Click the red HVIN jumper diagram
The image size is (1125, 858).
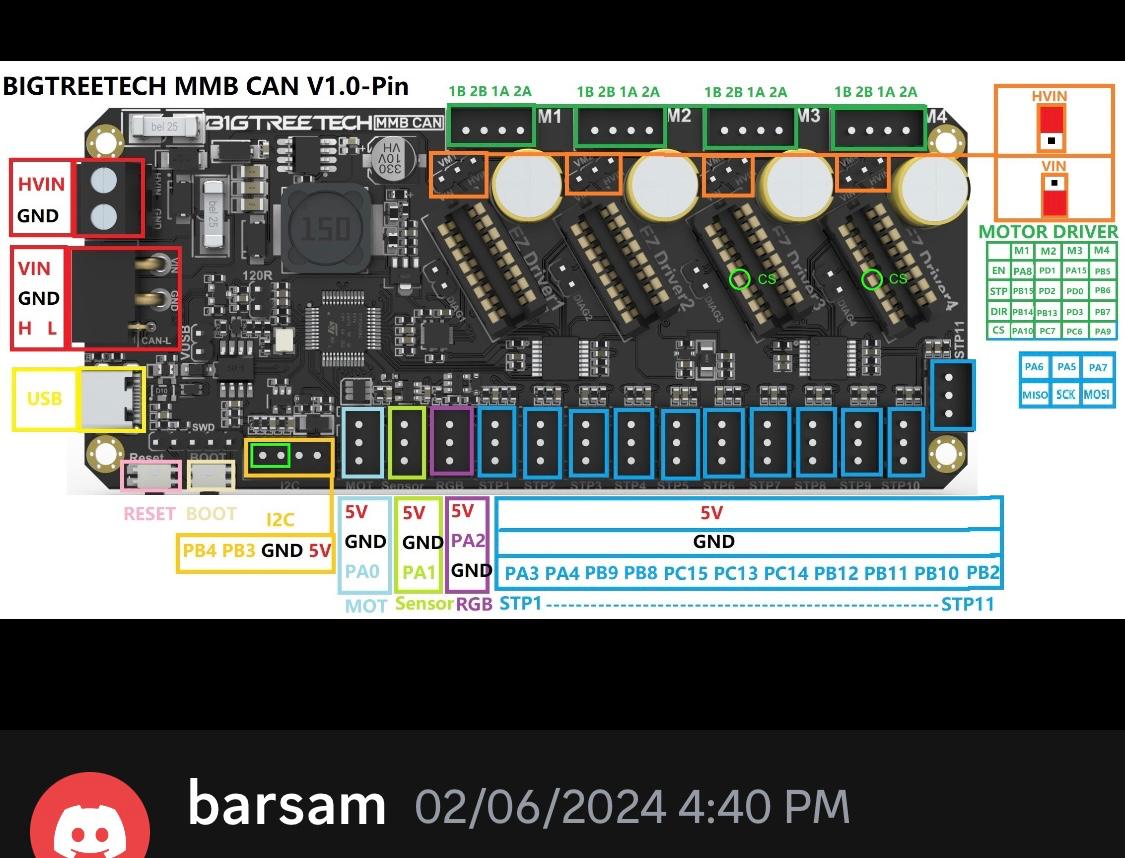(1051, 128)
